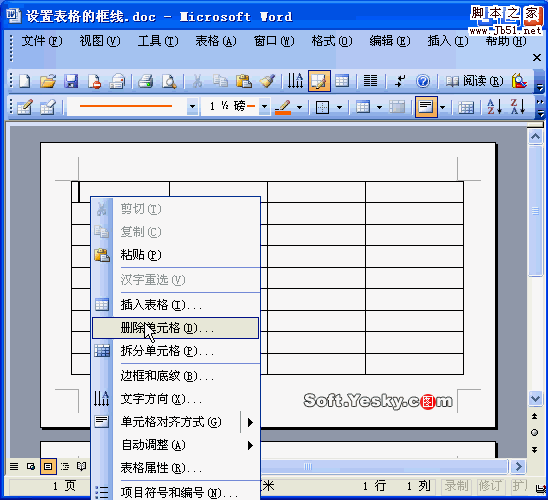Choose 拆分单元格(P)... from the context menu

[x=175, y=351]
